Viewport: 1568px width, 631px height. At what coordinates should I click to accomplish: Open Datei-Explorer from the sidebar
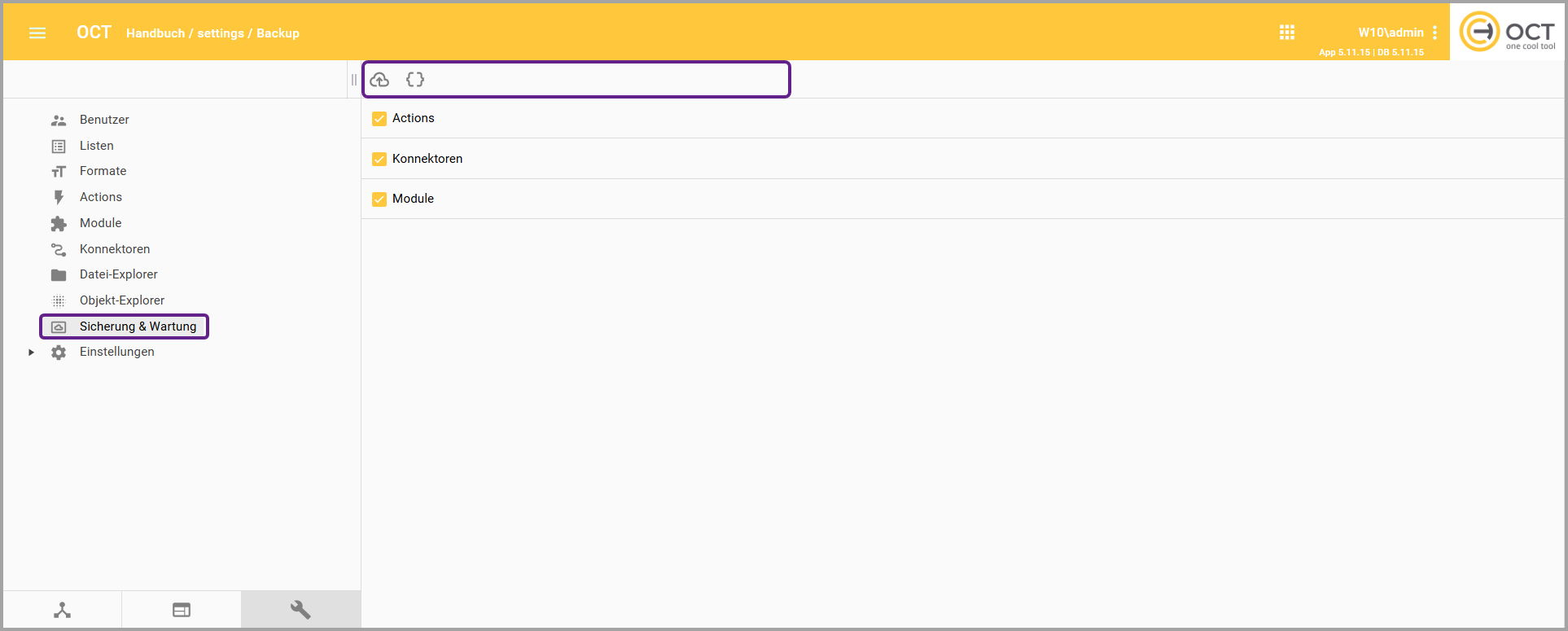click(x=118, y=274)
